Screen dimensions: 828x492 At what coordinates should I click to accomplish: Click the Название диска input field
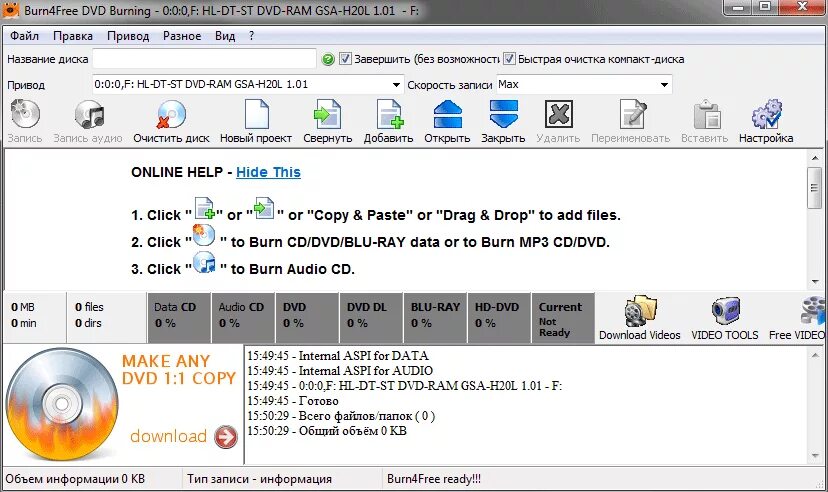pos(205,59)
